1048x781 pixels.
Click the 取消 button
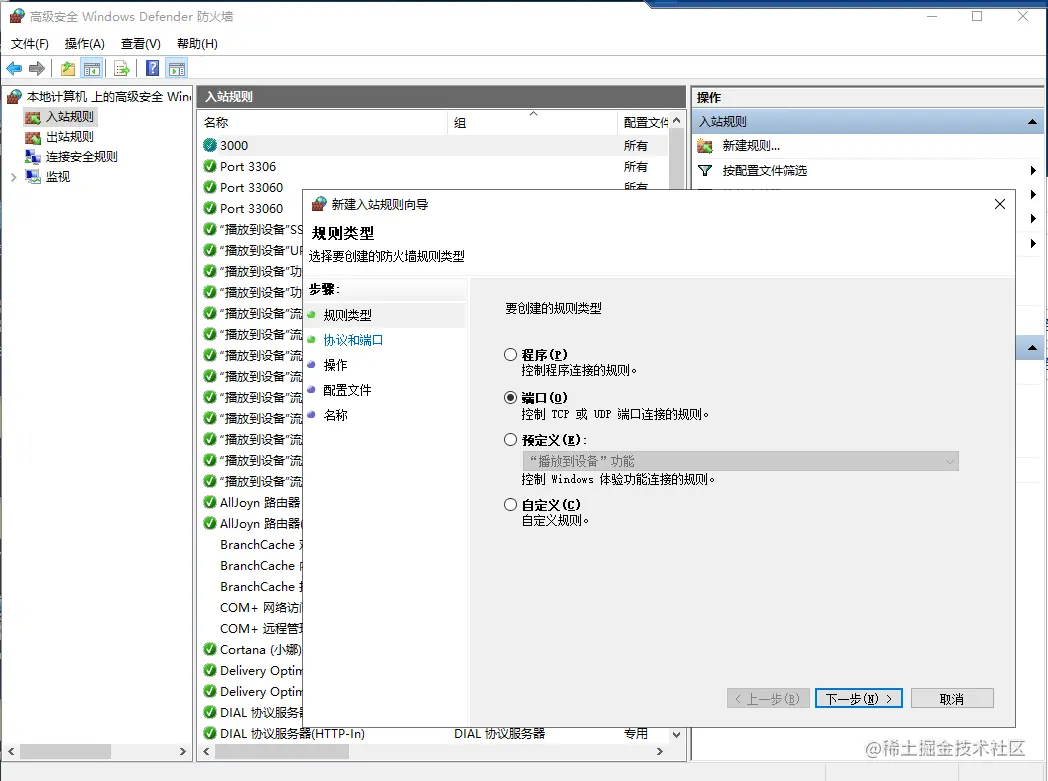tap(952, 699)
